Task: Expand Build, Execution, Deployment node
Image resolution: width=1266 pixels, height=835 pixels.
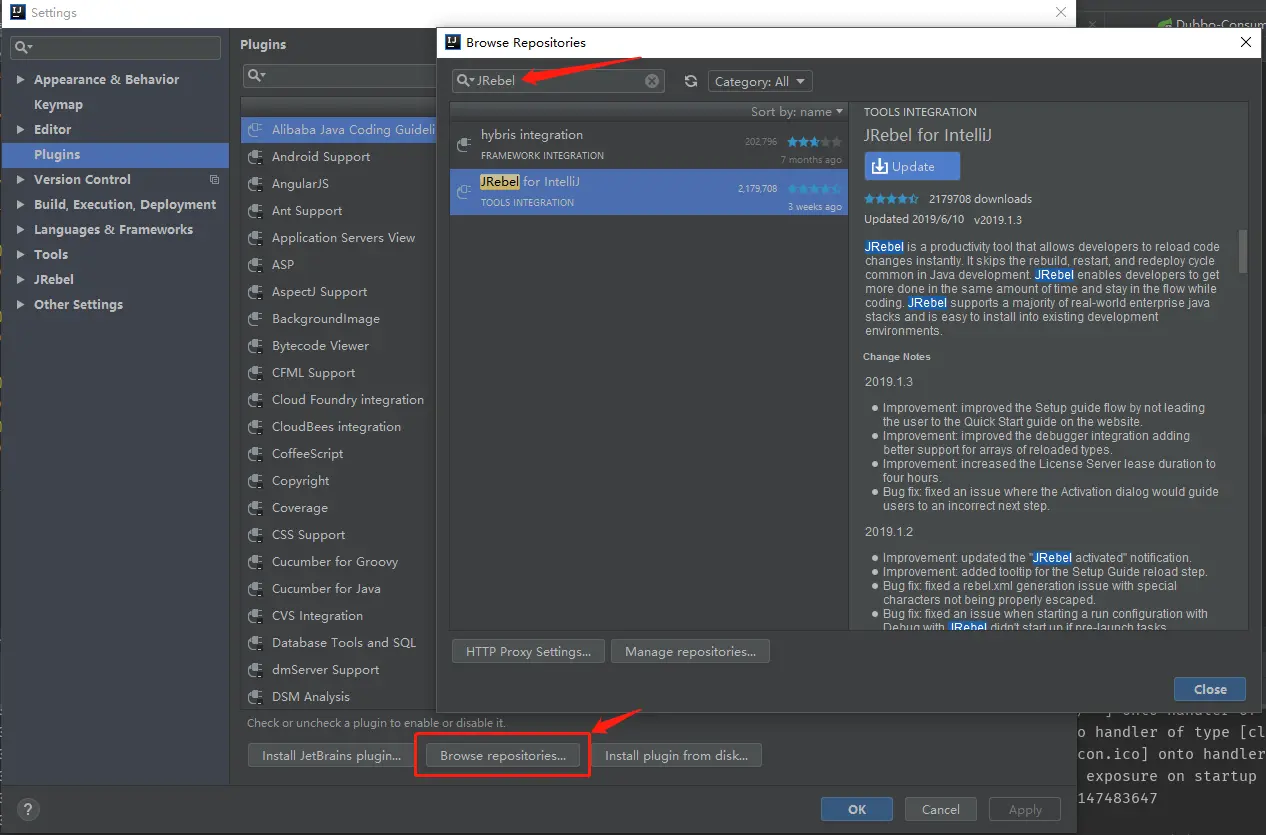Action: (21, 205)
